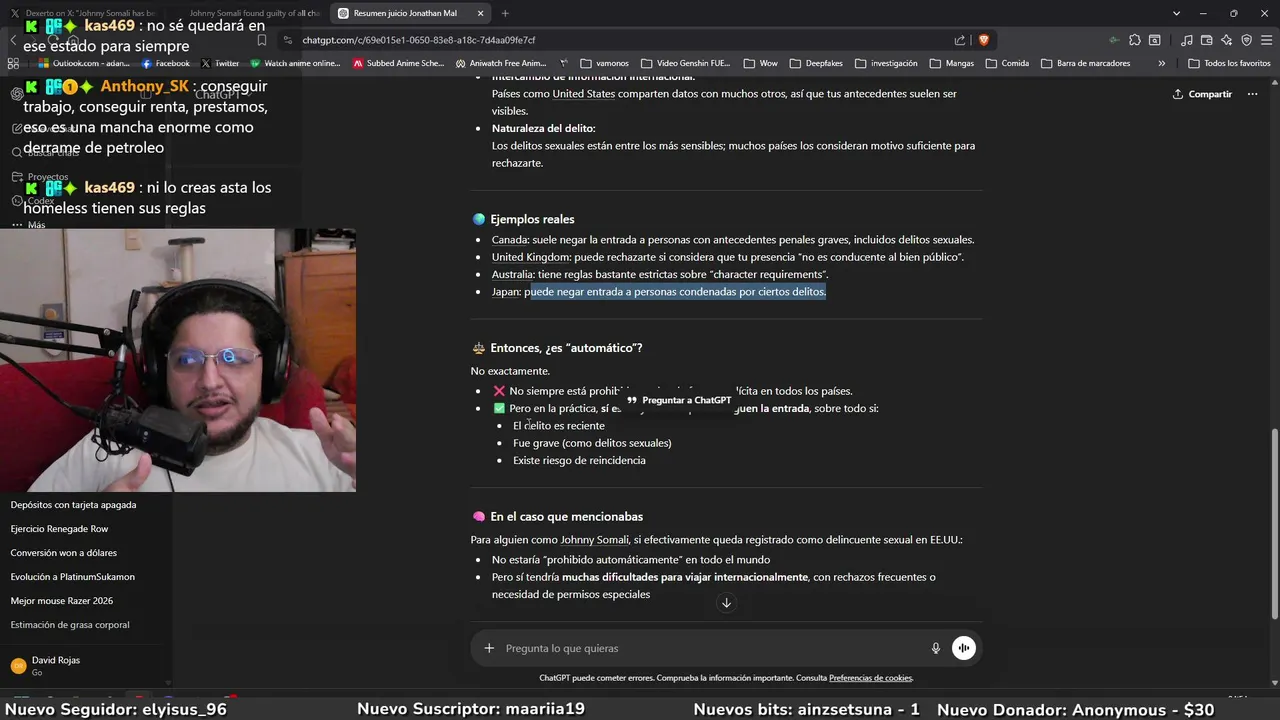Click the United Kingdom link
The image size is (1280, 720).
530,257
